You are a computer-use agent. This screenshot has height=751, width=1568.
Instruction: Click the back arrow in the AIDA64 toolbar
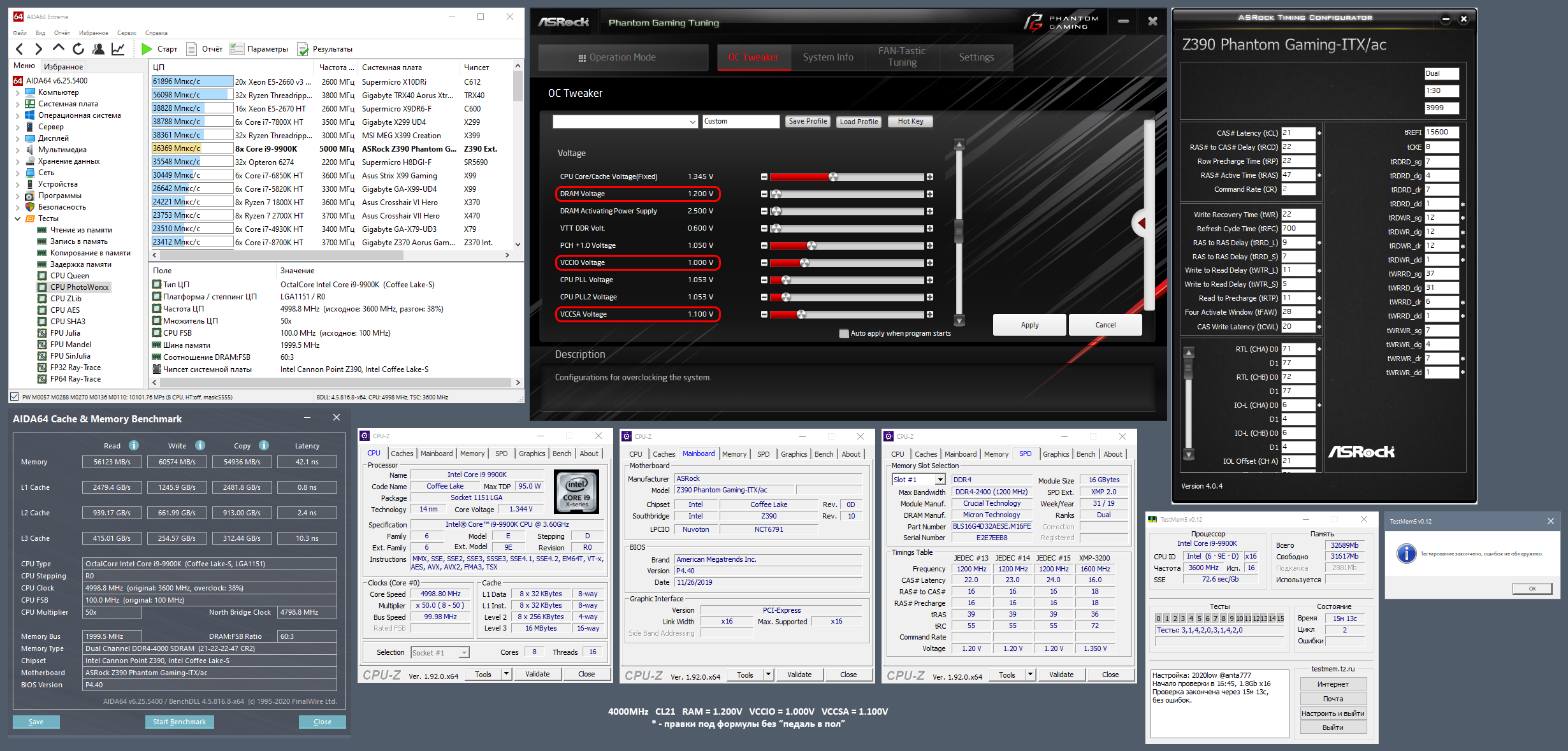point(19,49)
